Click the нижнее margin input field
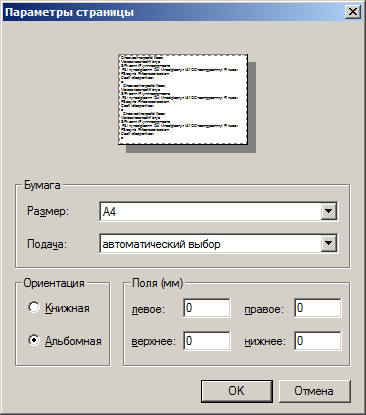 pos(318,341)
